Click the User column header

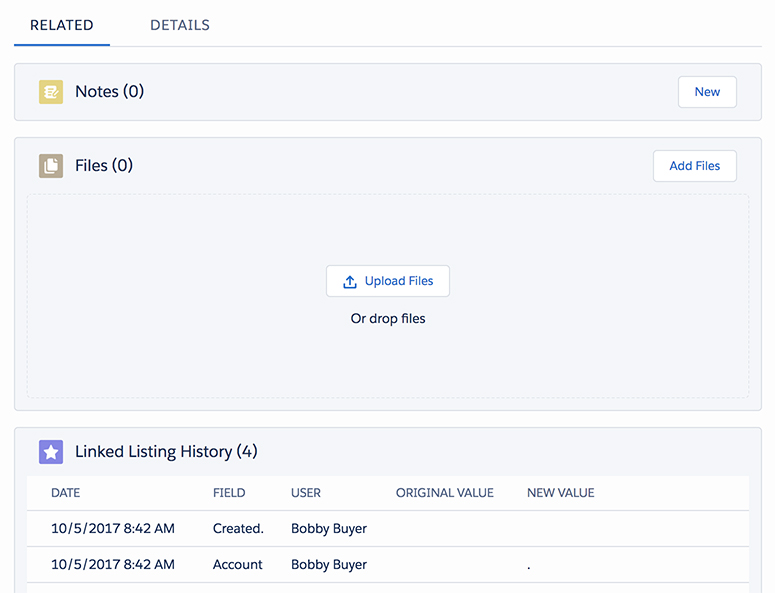[305, 493]
